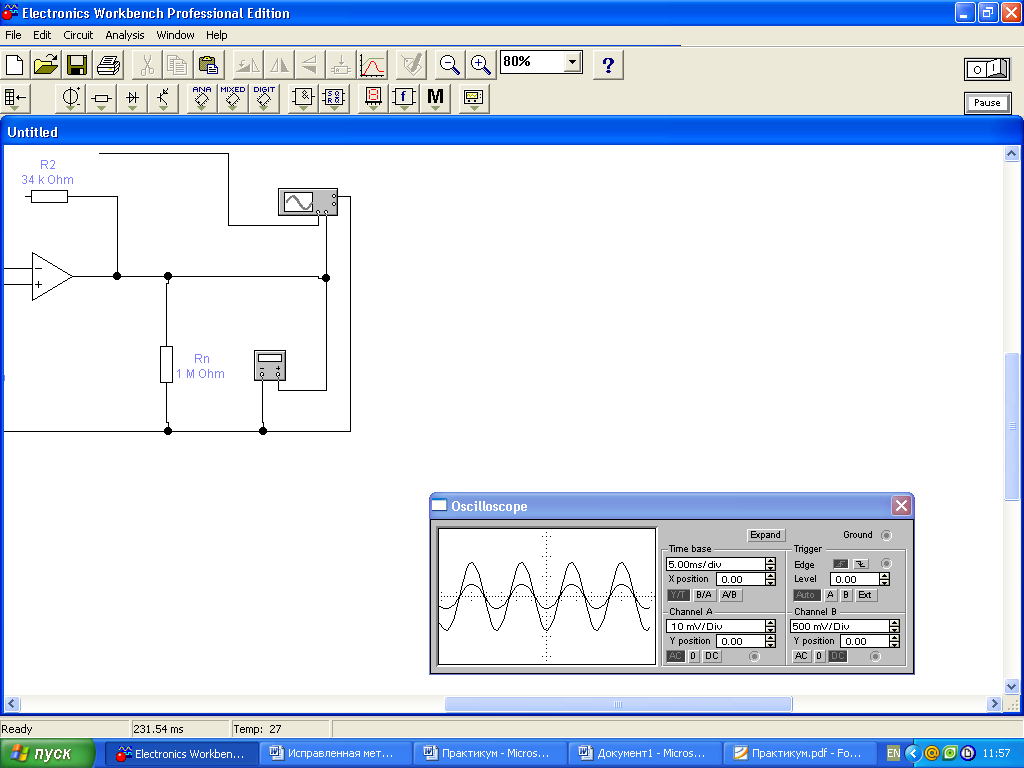Screen dimensions: 1024x768
Task: Open the Transistors parts bin
Action: [163, 98]
